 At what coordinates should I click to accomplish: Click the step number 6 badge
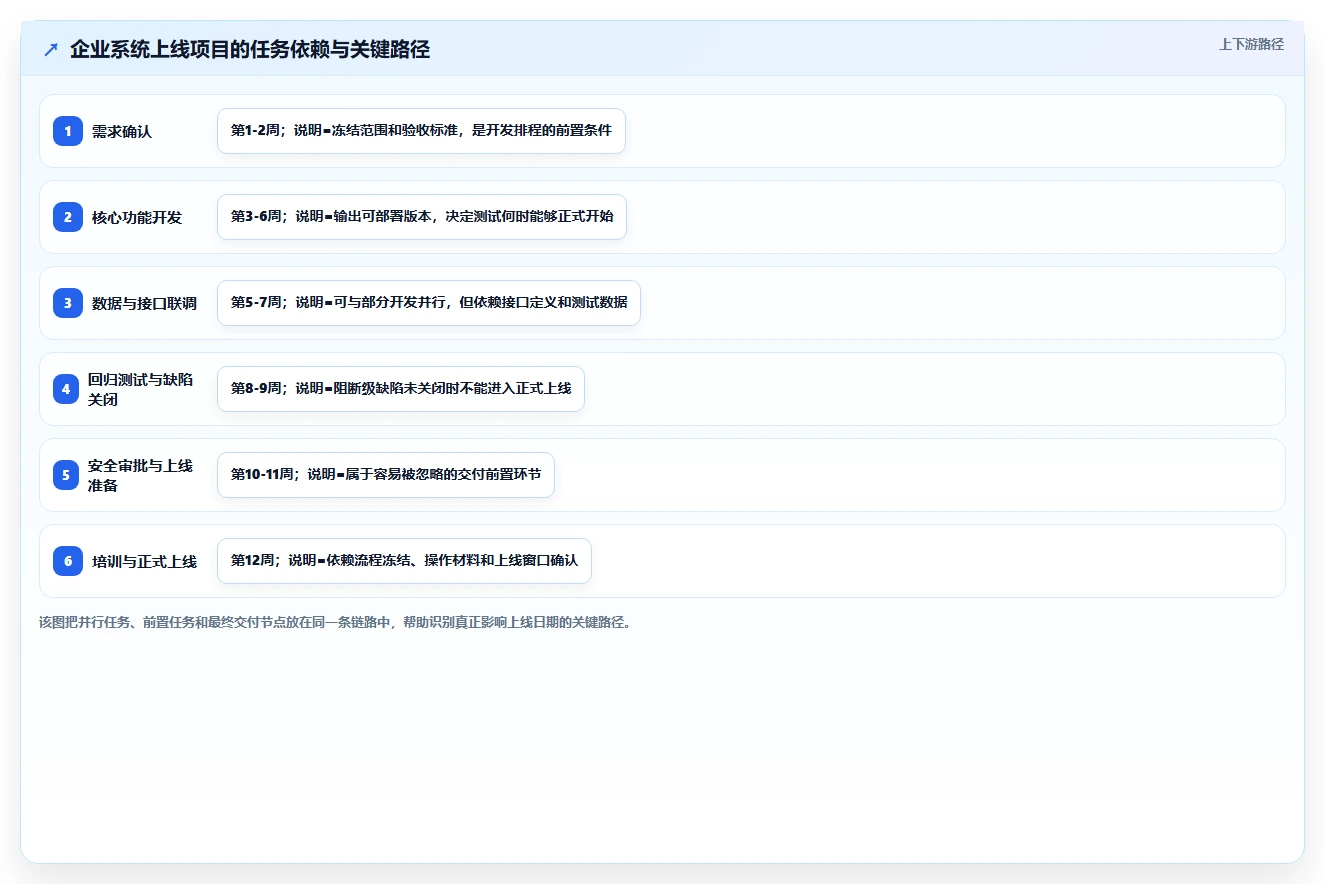click(68, 561)
